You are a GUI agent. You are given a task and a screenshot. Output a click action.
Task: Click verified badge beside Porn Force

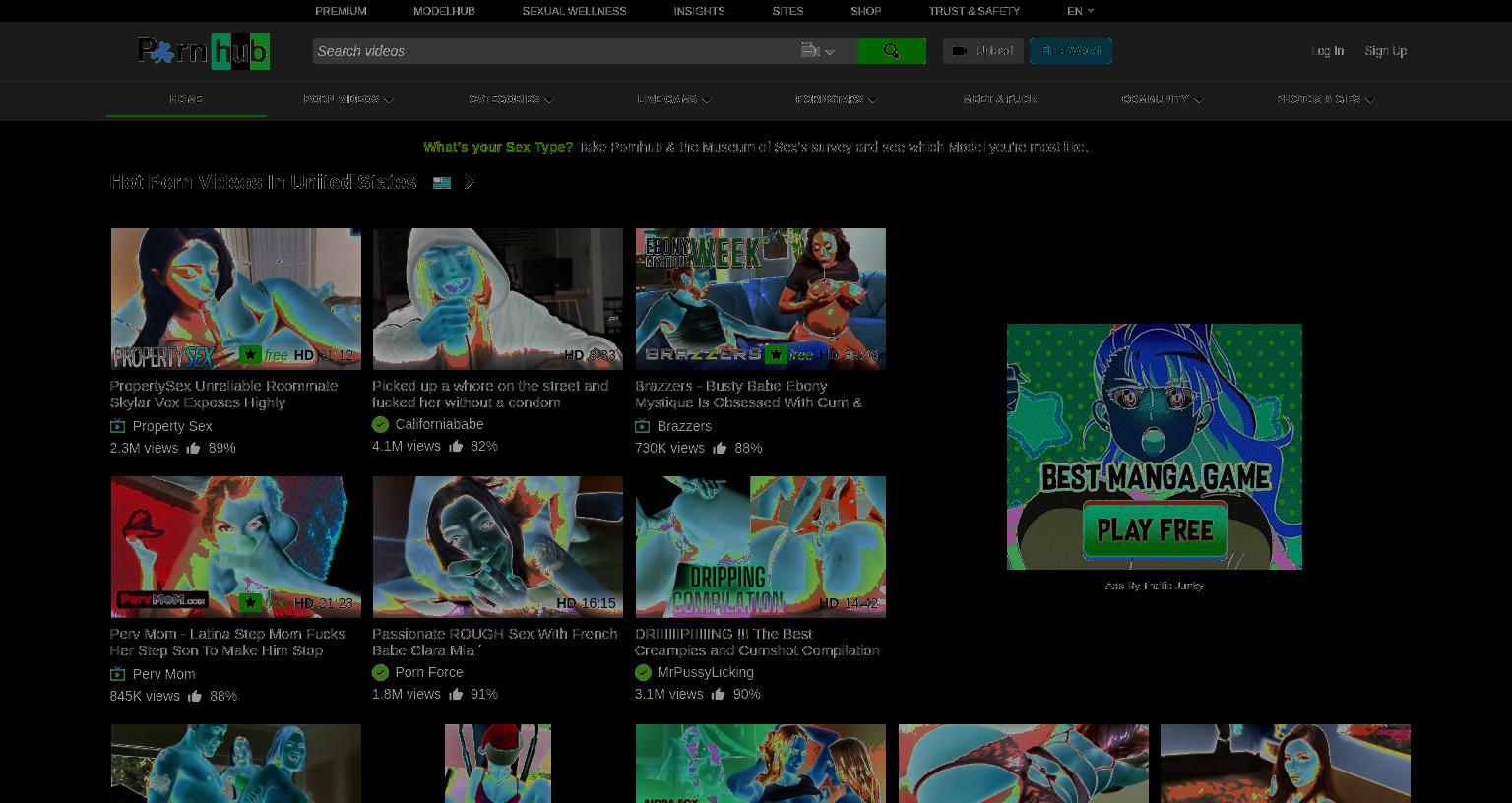[380, 672]
